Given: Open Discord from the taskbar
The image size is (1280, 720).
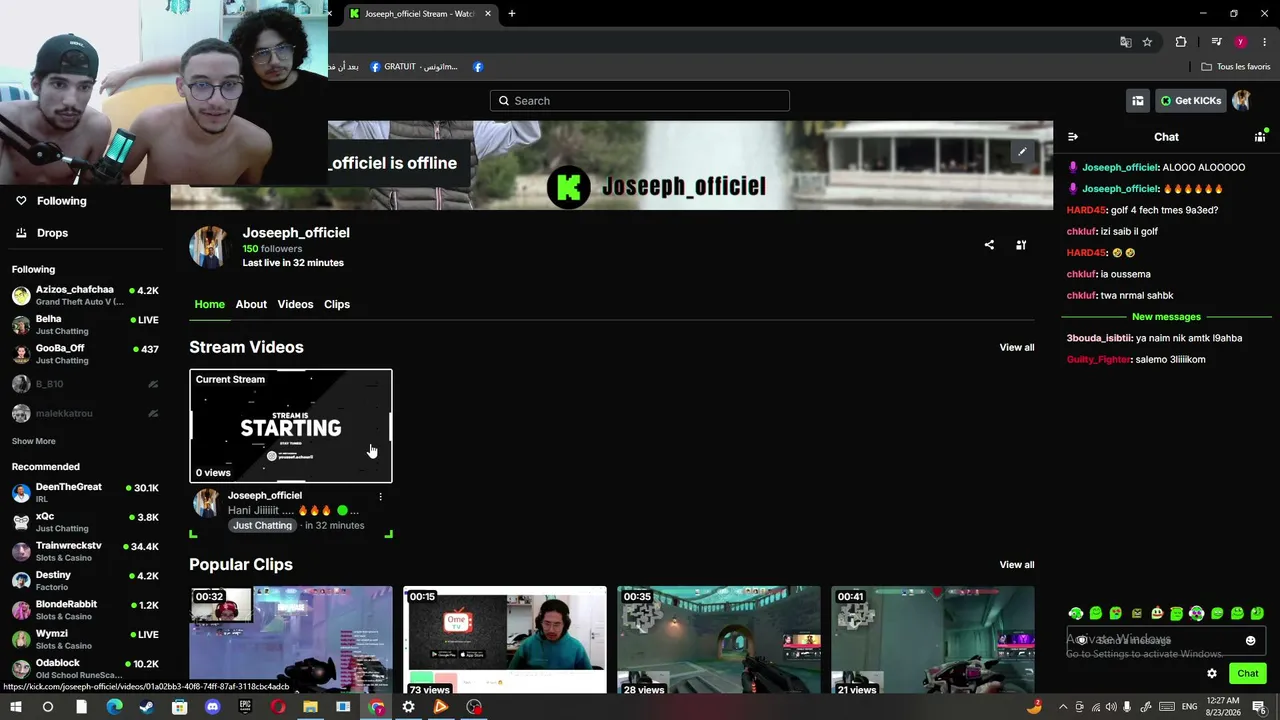Looking at the screenshot, I should click(x=212, y=707).
